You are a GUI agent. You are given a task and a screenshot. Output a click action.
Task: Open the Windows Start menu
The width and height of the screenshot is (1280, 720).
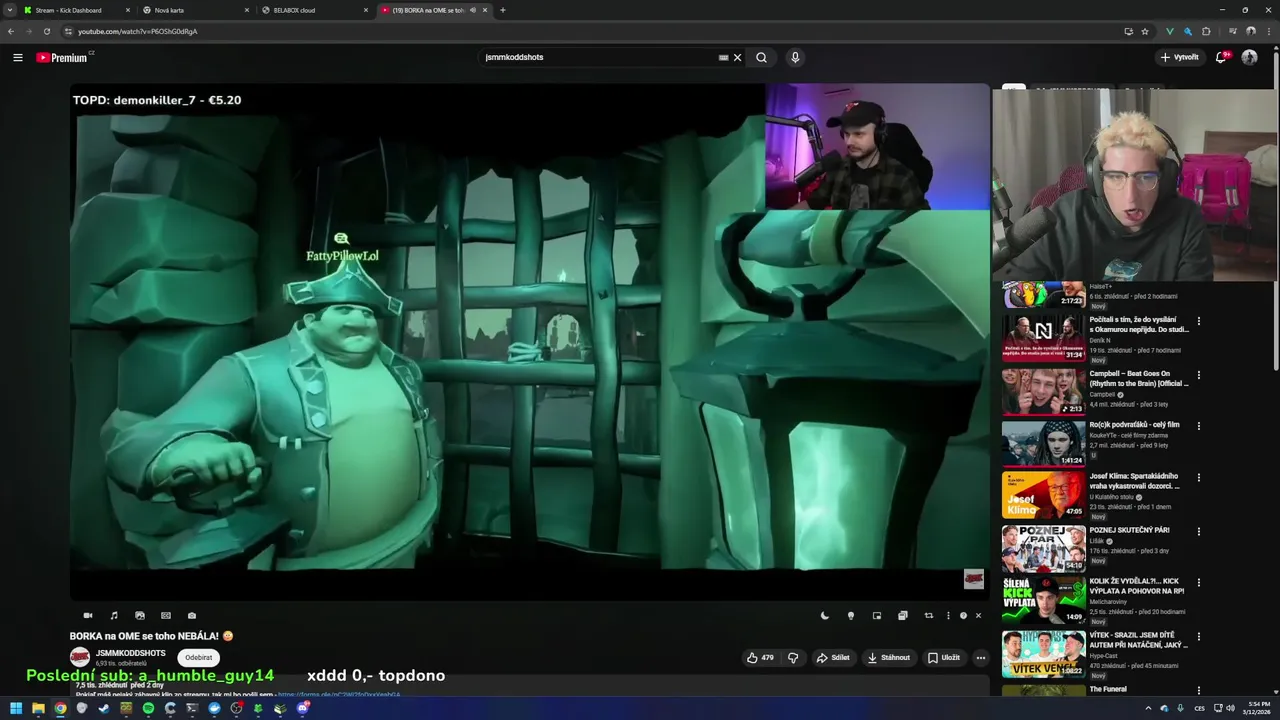(16, 708)
